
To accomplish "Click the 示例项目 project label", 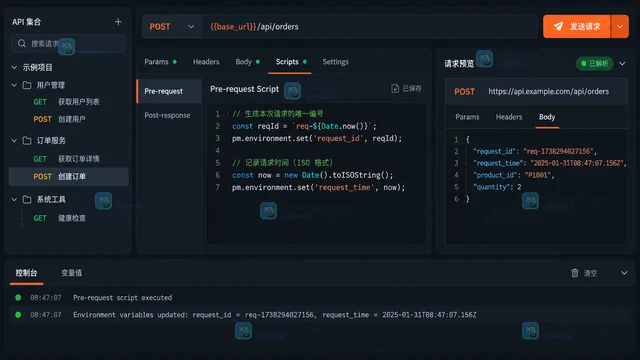I will pos(38,67).
